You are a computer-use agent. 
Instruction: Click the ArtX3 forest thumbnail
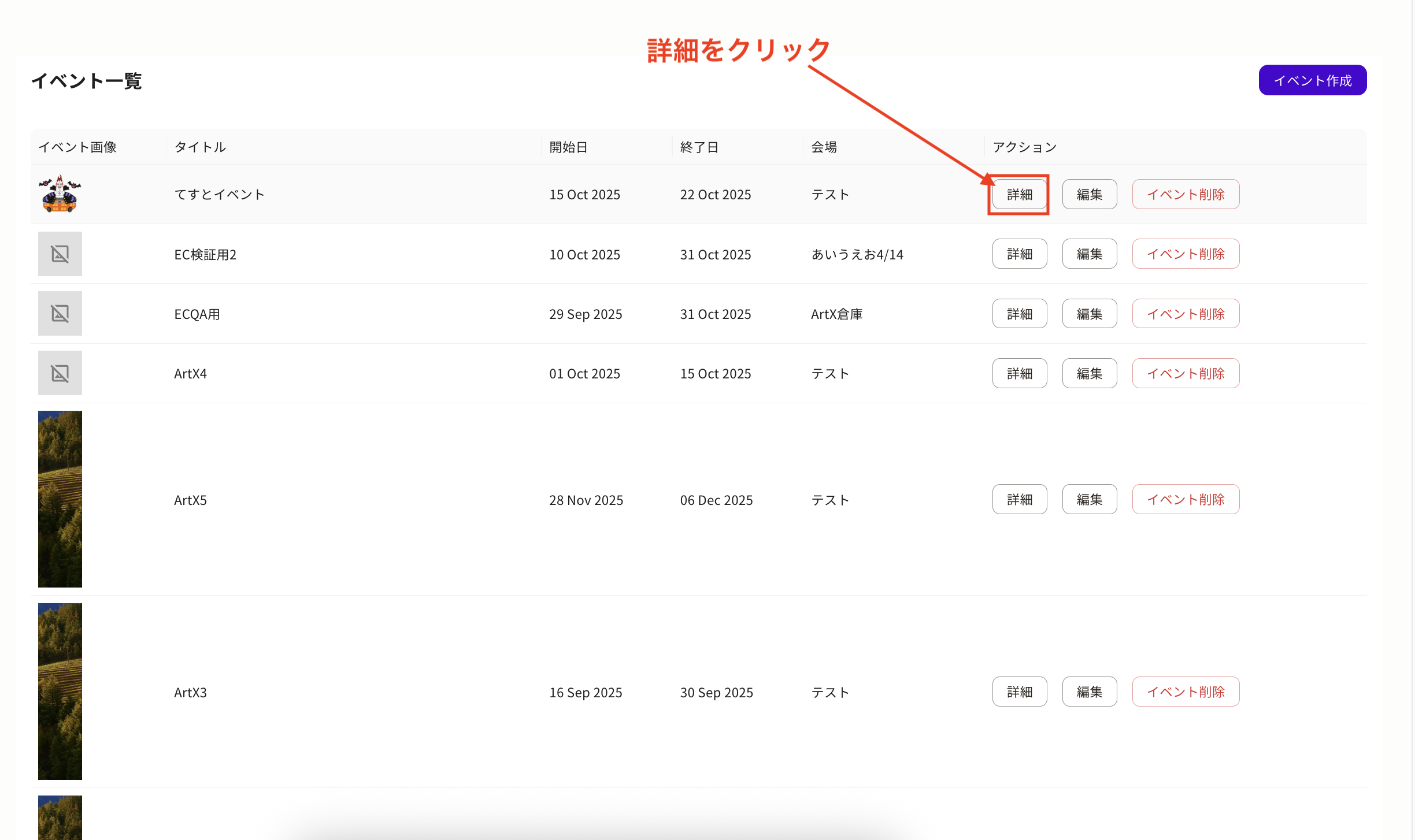pos(60,691)
